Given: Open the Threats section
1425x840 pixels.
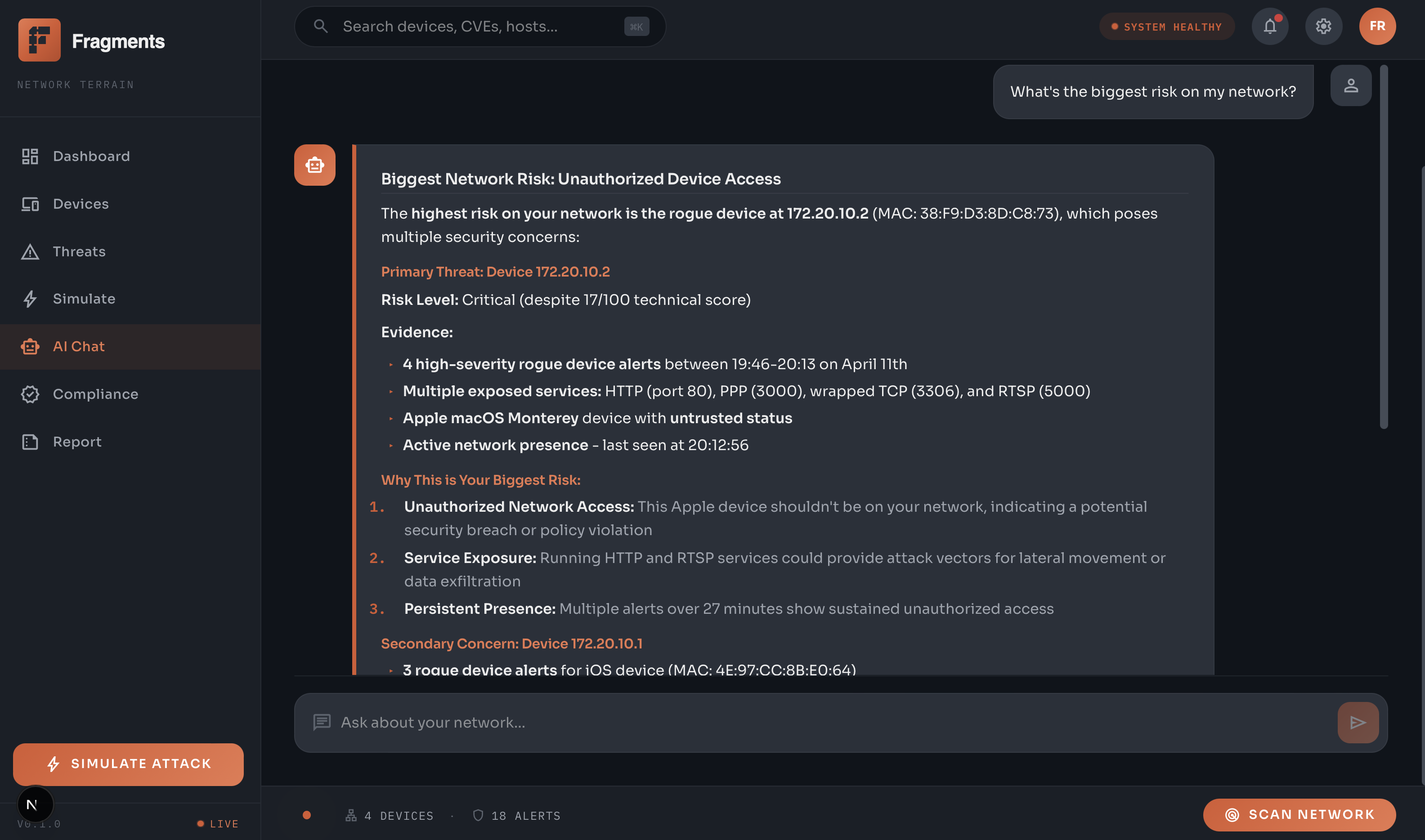Looking at the screenshot, I should click(x=79, y=251).
